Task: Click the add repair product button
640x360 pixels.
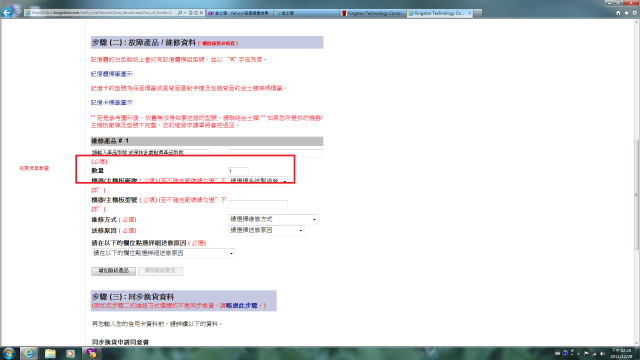Action: (x=113, y=271)
